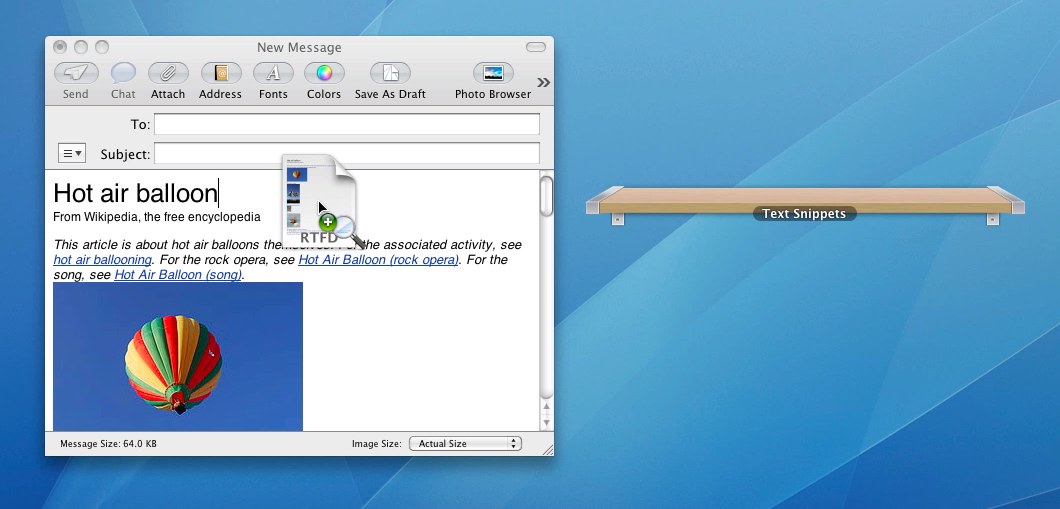1060x509 pixels.
Task: Click the Attach paperclip icon
Action: pyautogui.click(x=168, y=74)
